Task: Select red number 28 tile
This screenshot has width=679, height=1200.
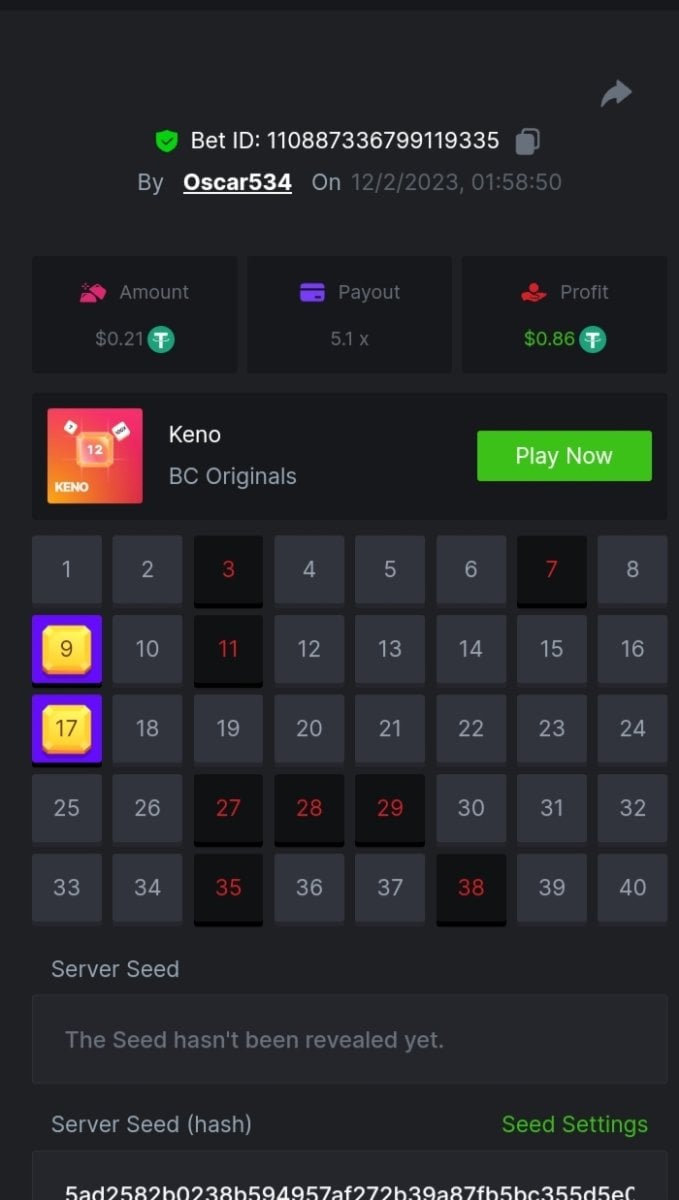Action: pyautogui.click(x=309, y=809)
